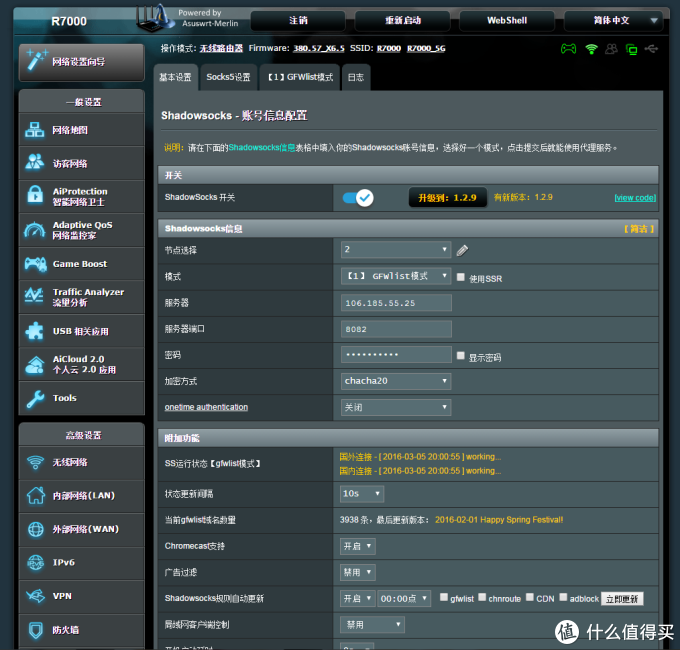Viewport: 680px width, 650px height.
Task: Open the 加密方式 chacha20 dropdown
Action: click(395, 381)
